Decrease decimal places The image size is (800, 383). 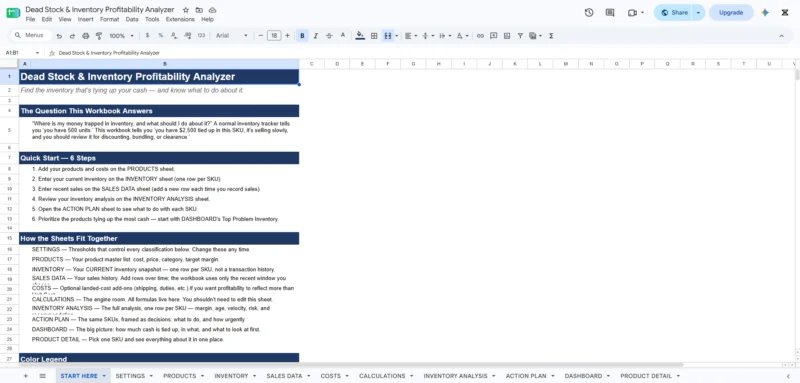[x=174, y=36]
